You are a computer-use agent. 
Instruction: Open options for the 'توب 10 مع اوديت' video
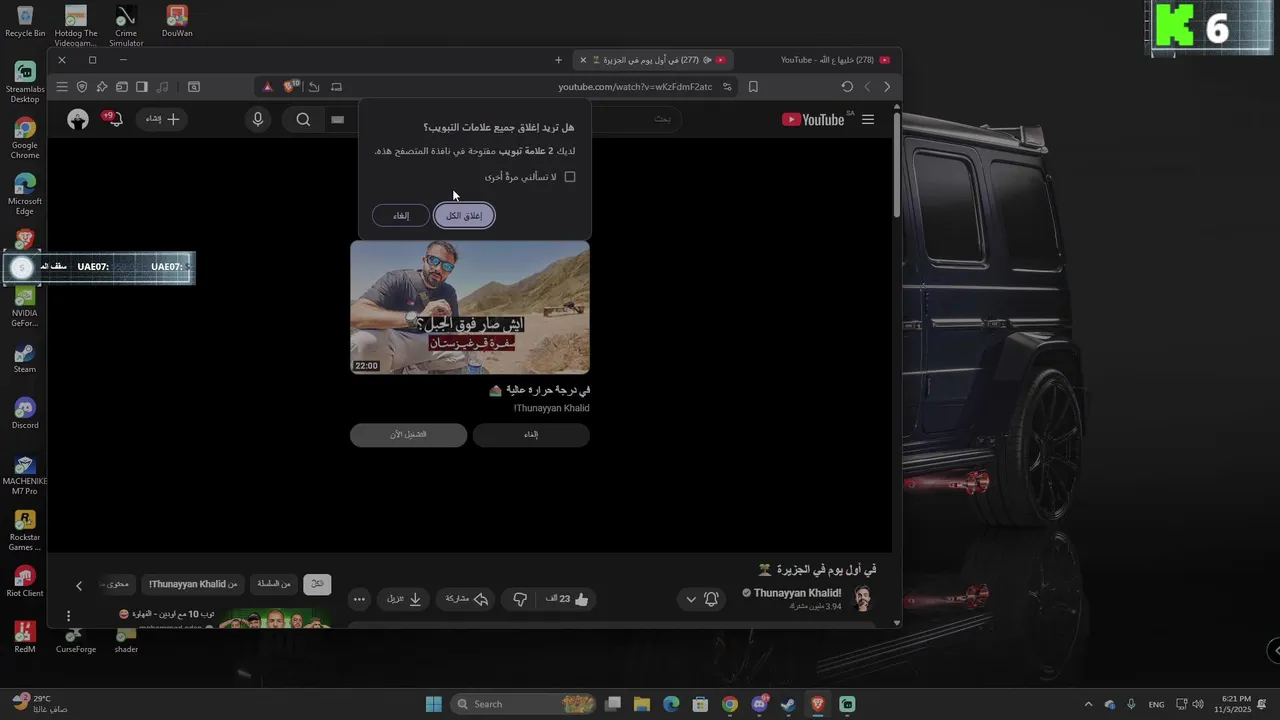68,616
